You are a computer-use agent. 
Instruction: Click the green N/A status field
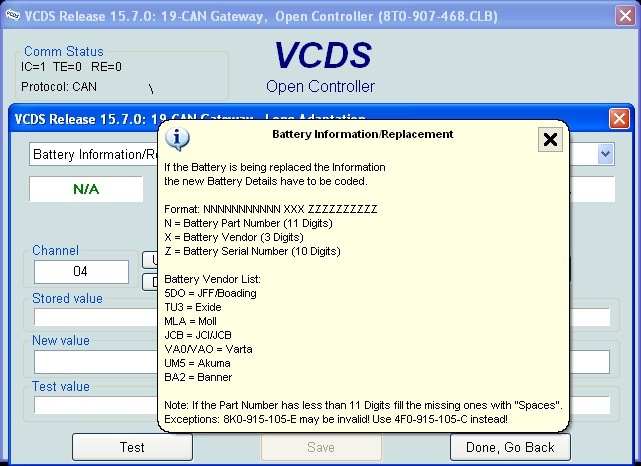click(86, 189)
